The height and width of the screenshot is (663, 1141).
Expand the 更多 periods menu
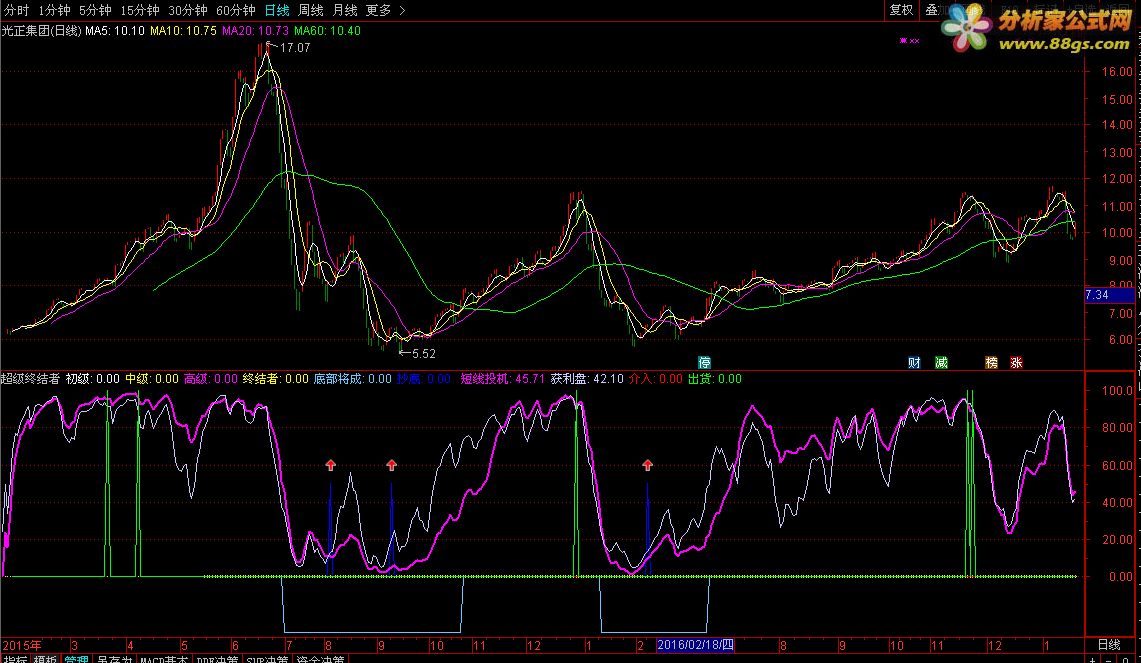click(x=385, y=10)
